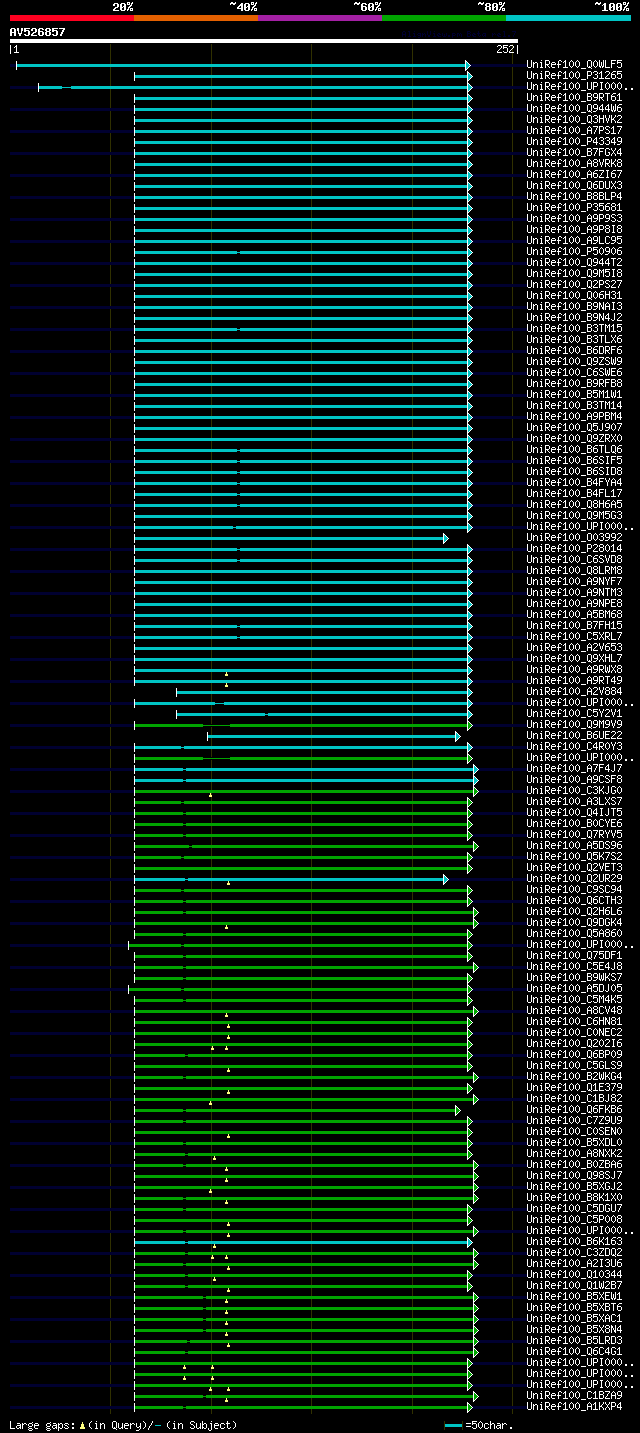Click label UniRef100_A8CV48
Screen dimensions: 640x1433
click(574, 1011)
